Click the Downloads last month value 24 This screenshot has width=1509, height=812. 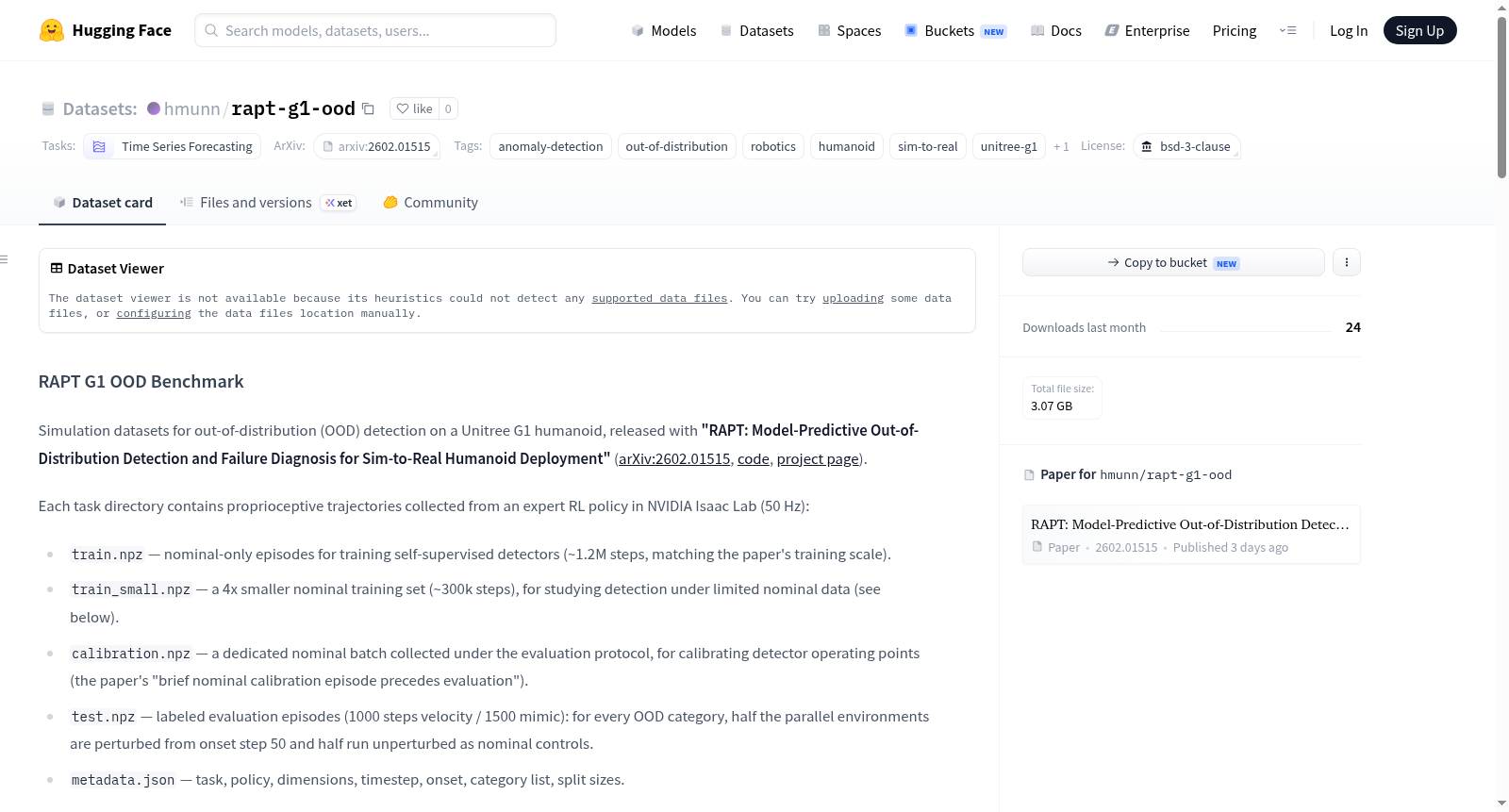1353,327
